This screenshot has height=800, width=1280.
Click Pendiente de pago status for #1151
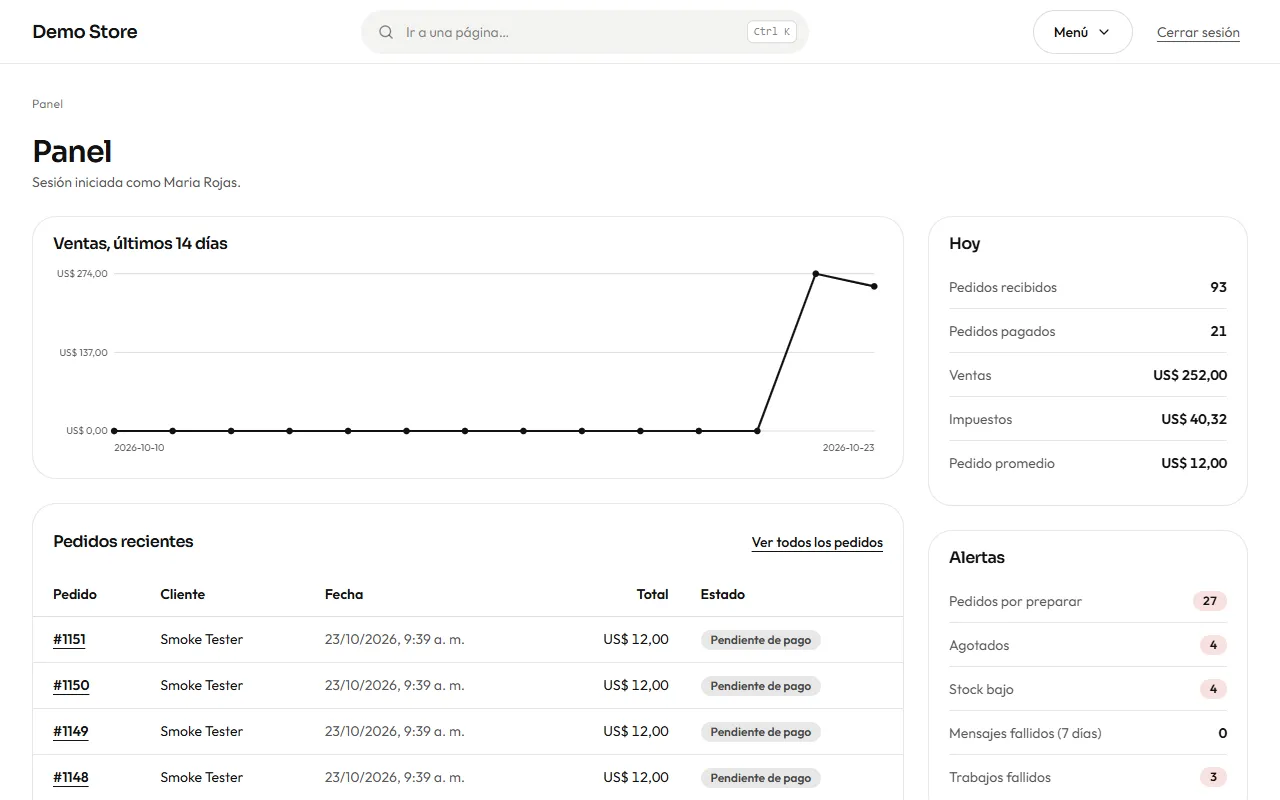[x=761, y=640]
